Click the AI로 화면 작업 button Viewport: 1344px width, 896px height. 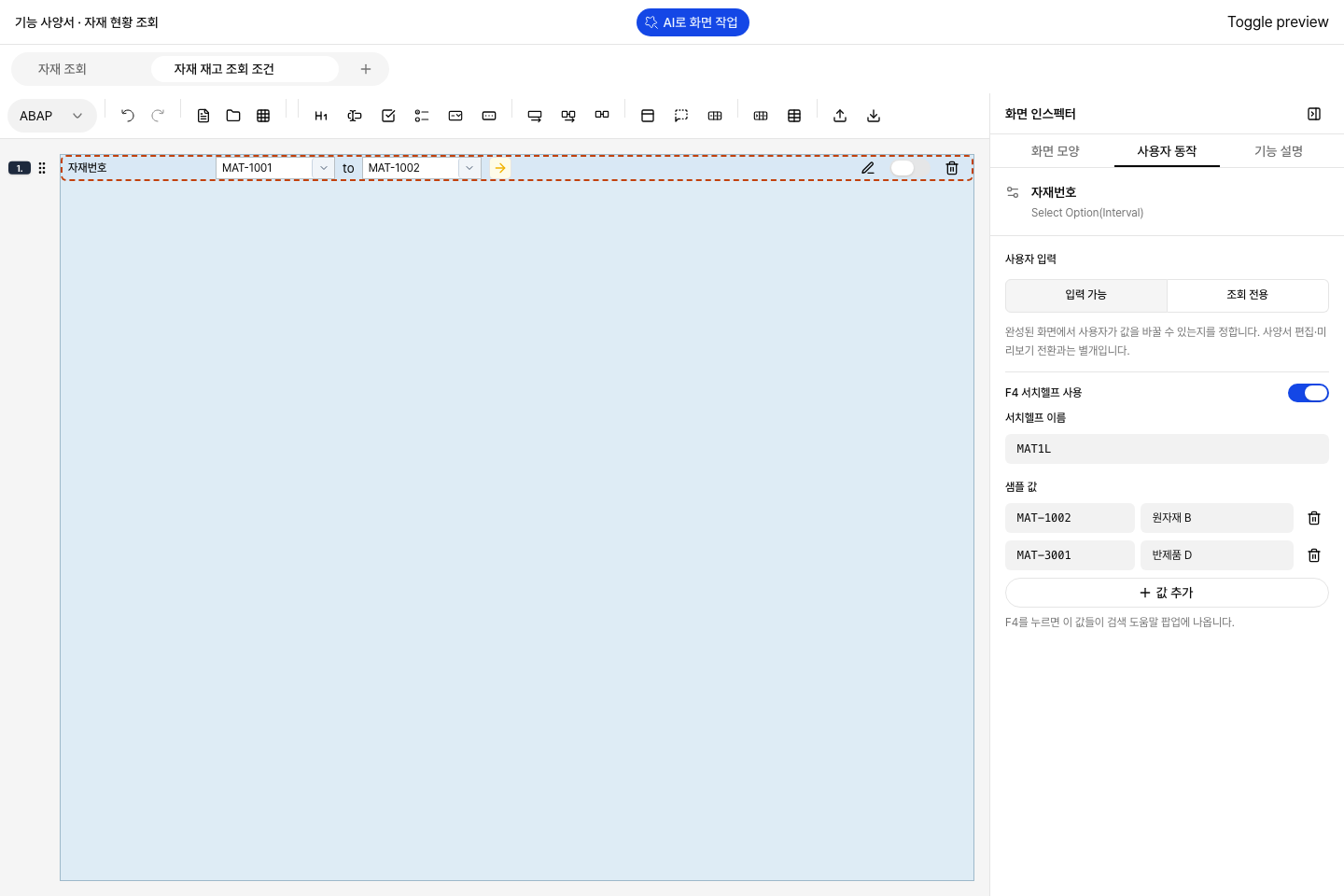click(693, 22)
